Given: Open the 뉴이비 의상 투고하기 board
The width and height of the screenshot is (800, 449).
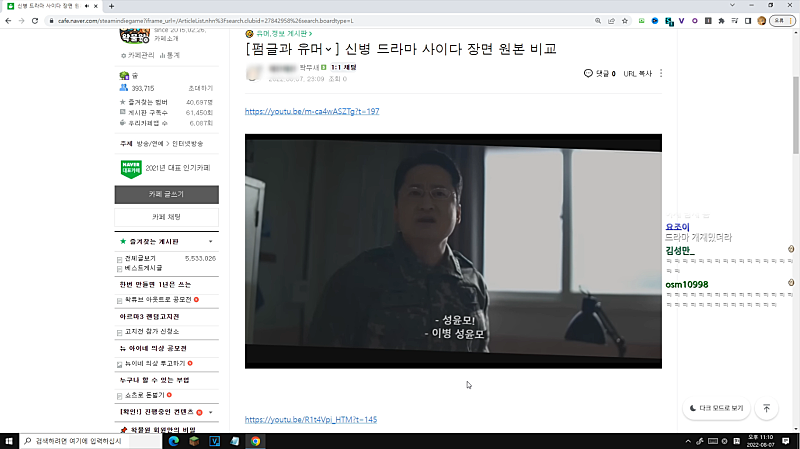Looking at the screenshot, I should click(155, 363).
